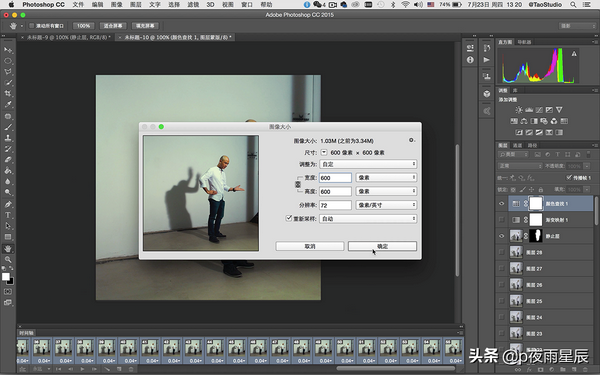Select the Eyedropper tool
This screenshot has height=375, width=600.
coord(8,104)
